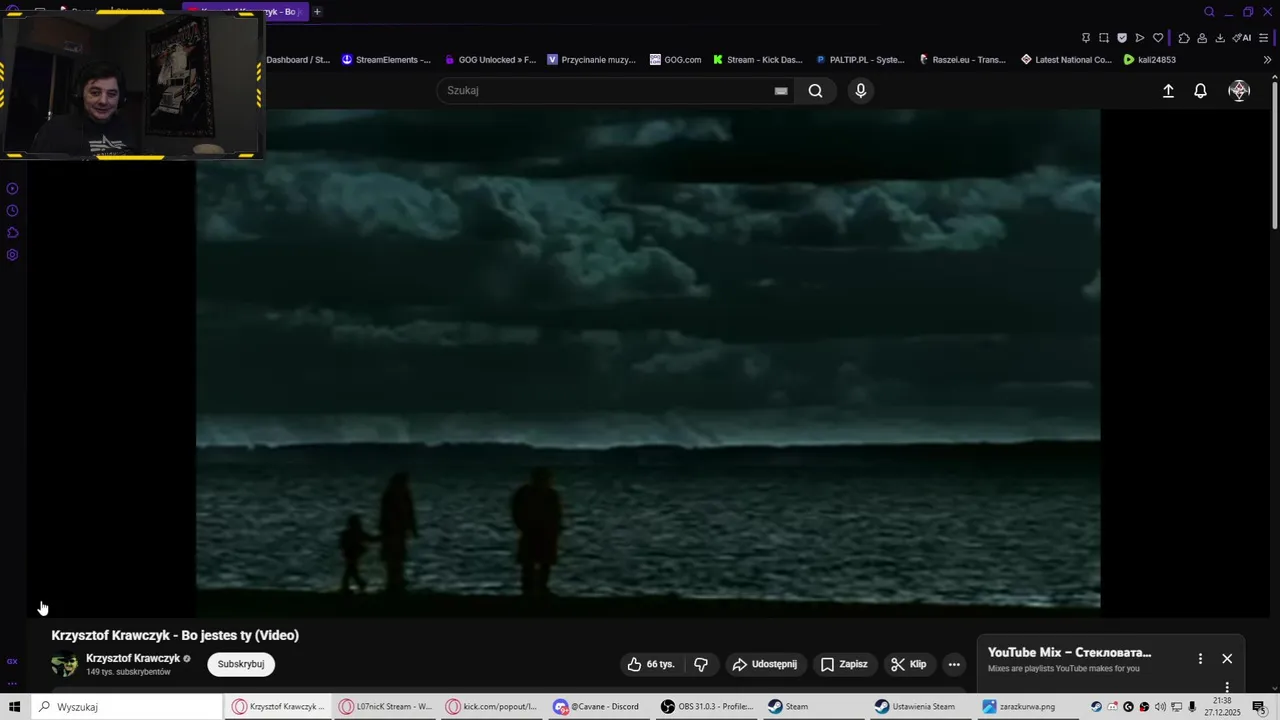Close the YouTube Mix card

(x=1227, y=659)
